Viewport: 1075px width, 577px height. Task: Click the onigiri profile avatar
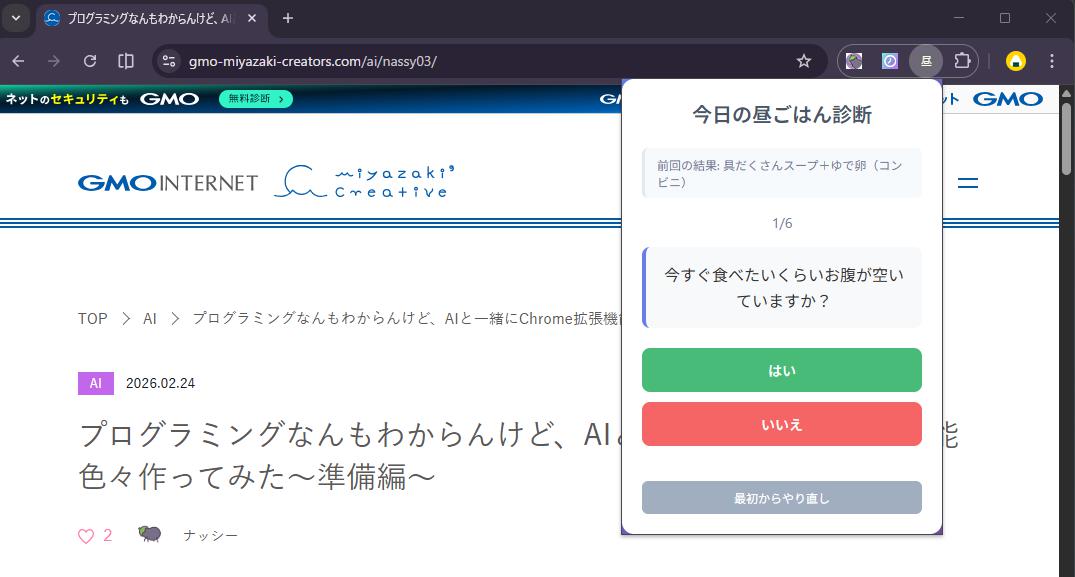pyautogui.click(x=1015, y=61)
